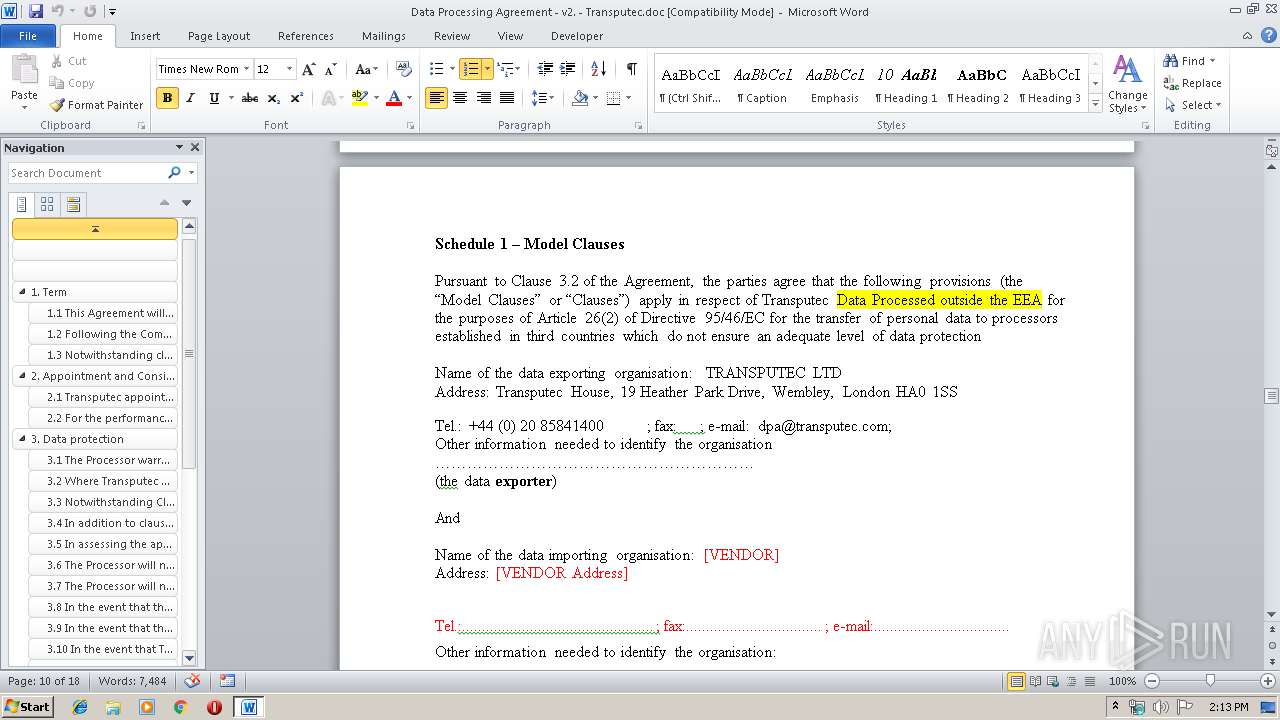Click Windows Start button
The width and height of the screenshot is (1280, 720).
(x=27, y=707)
